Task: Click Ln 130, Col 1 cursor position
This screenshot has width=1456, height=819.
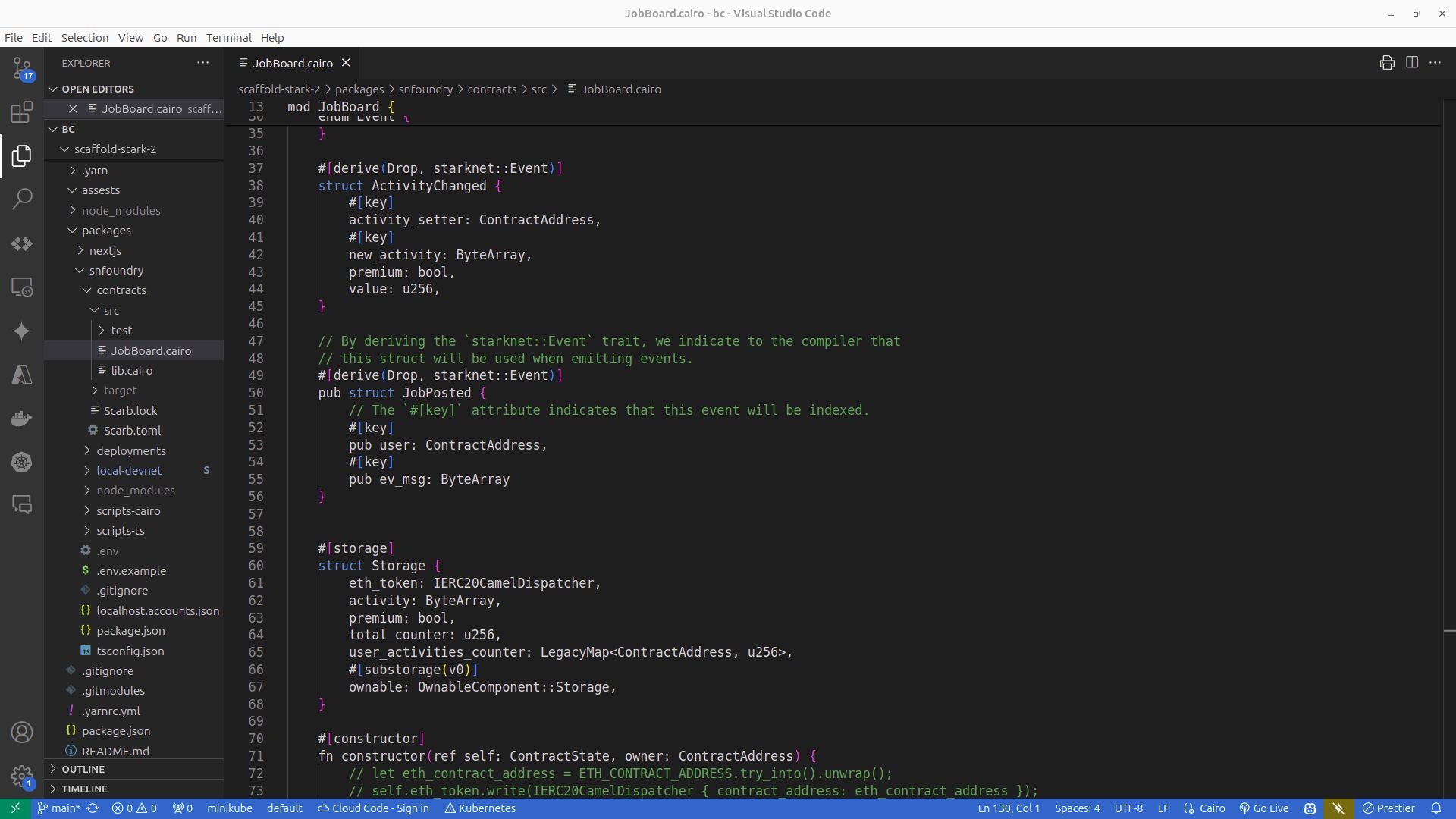Action: (1009, 808)
